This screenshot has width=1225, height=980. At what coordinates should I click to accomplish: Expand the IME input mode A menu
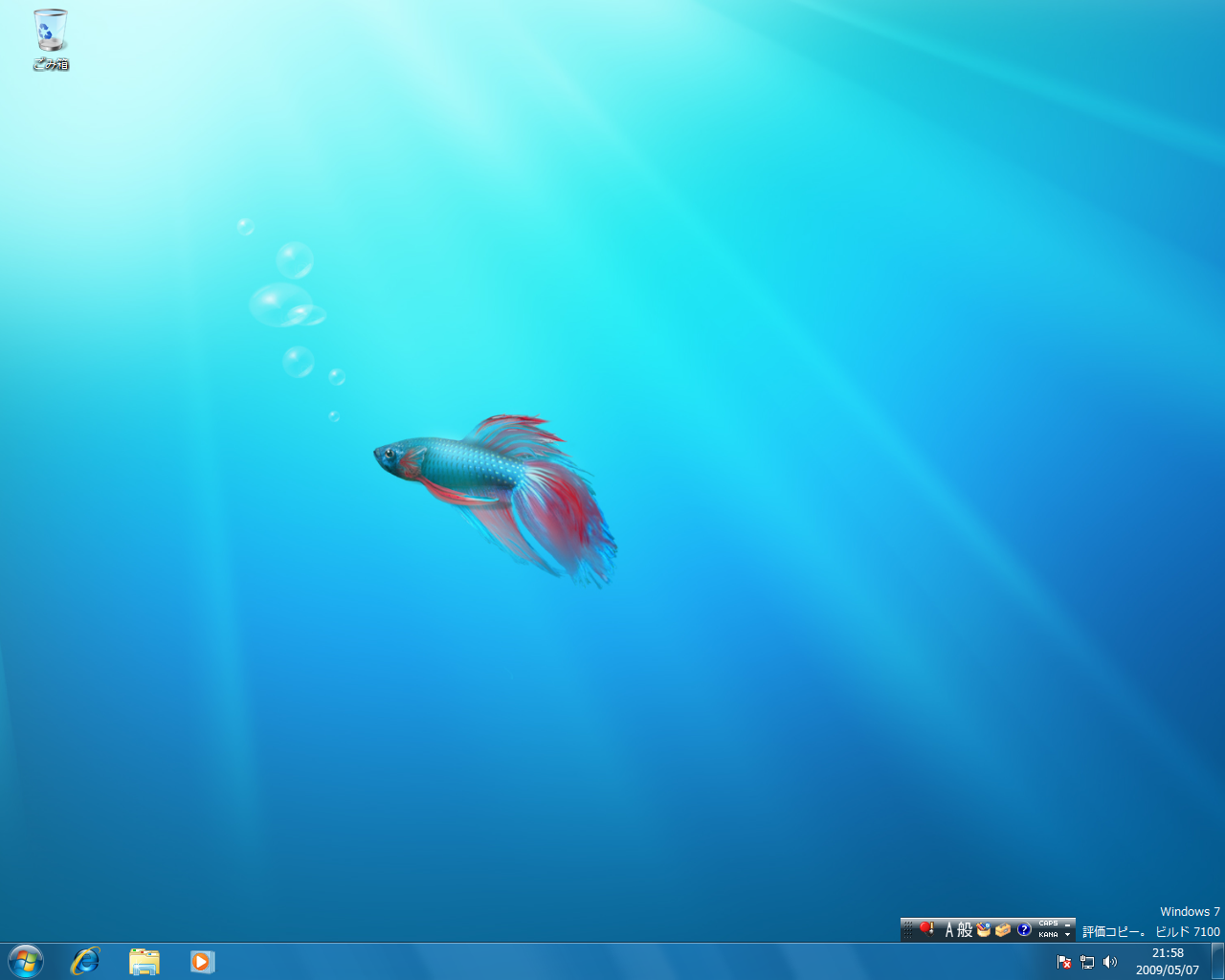coord(948,929)
